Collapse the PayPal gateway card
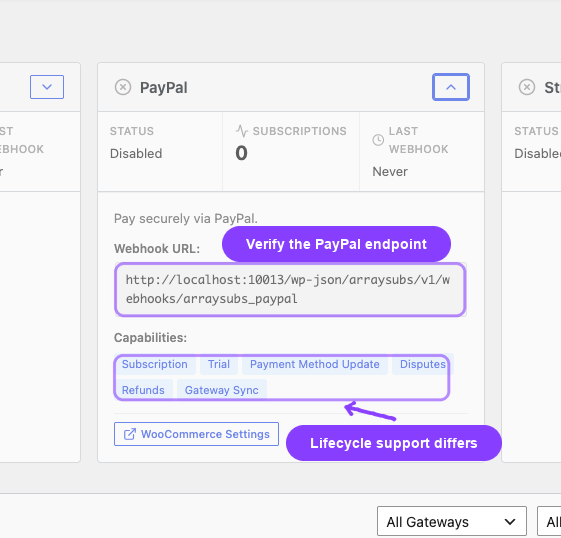Screen dimensions: 561x538 click(x=451, y=87)
